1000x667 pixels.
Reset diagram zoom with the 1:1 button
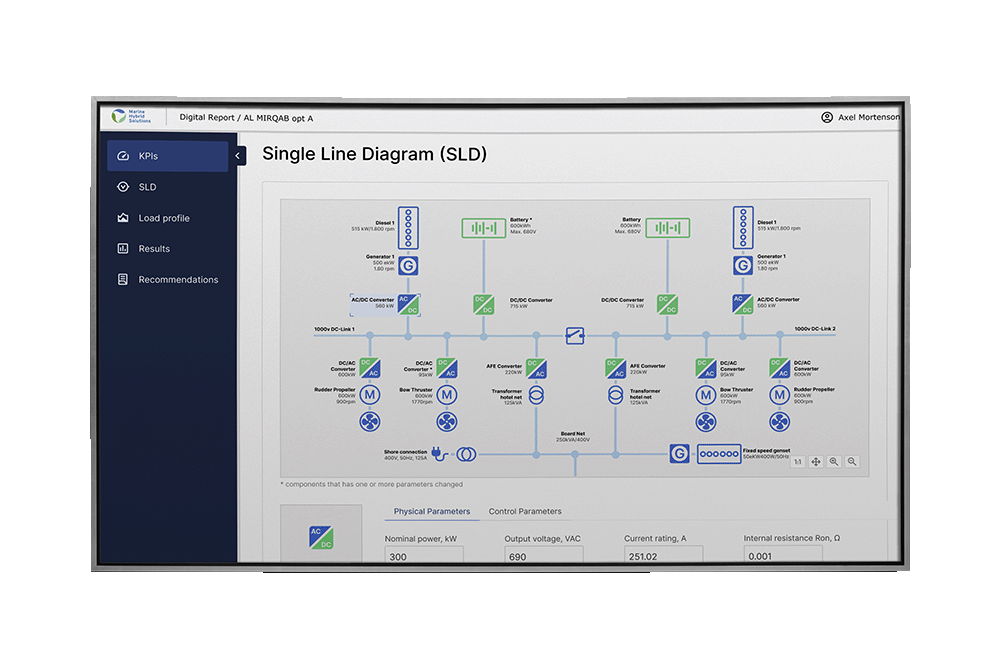coord(797,462)
